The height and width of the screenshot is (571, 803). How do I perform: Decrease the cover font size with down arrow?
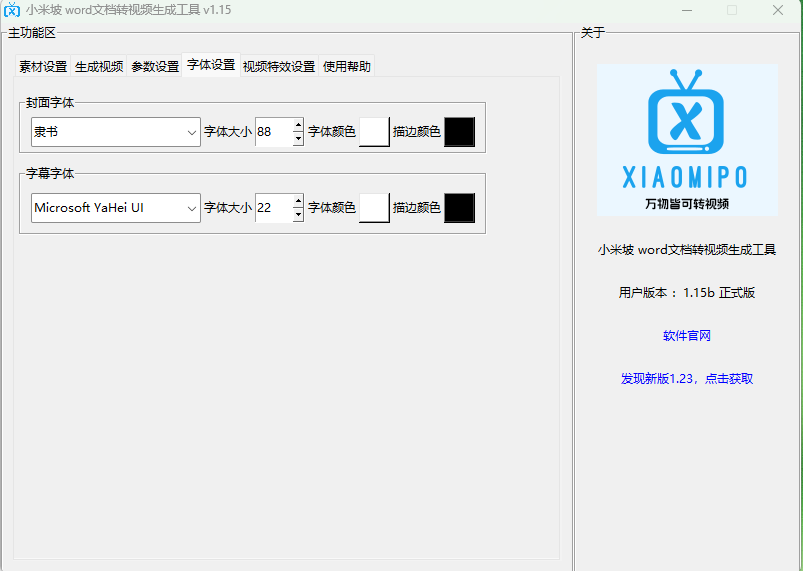point(298,138)
